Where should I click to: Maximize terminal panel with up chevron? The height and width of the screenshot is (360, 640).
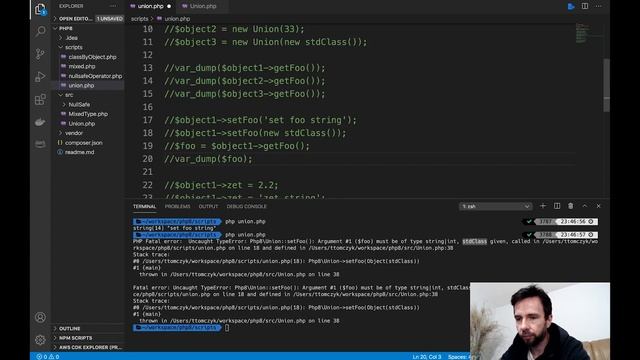coord(584,206)
